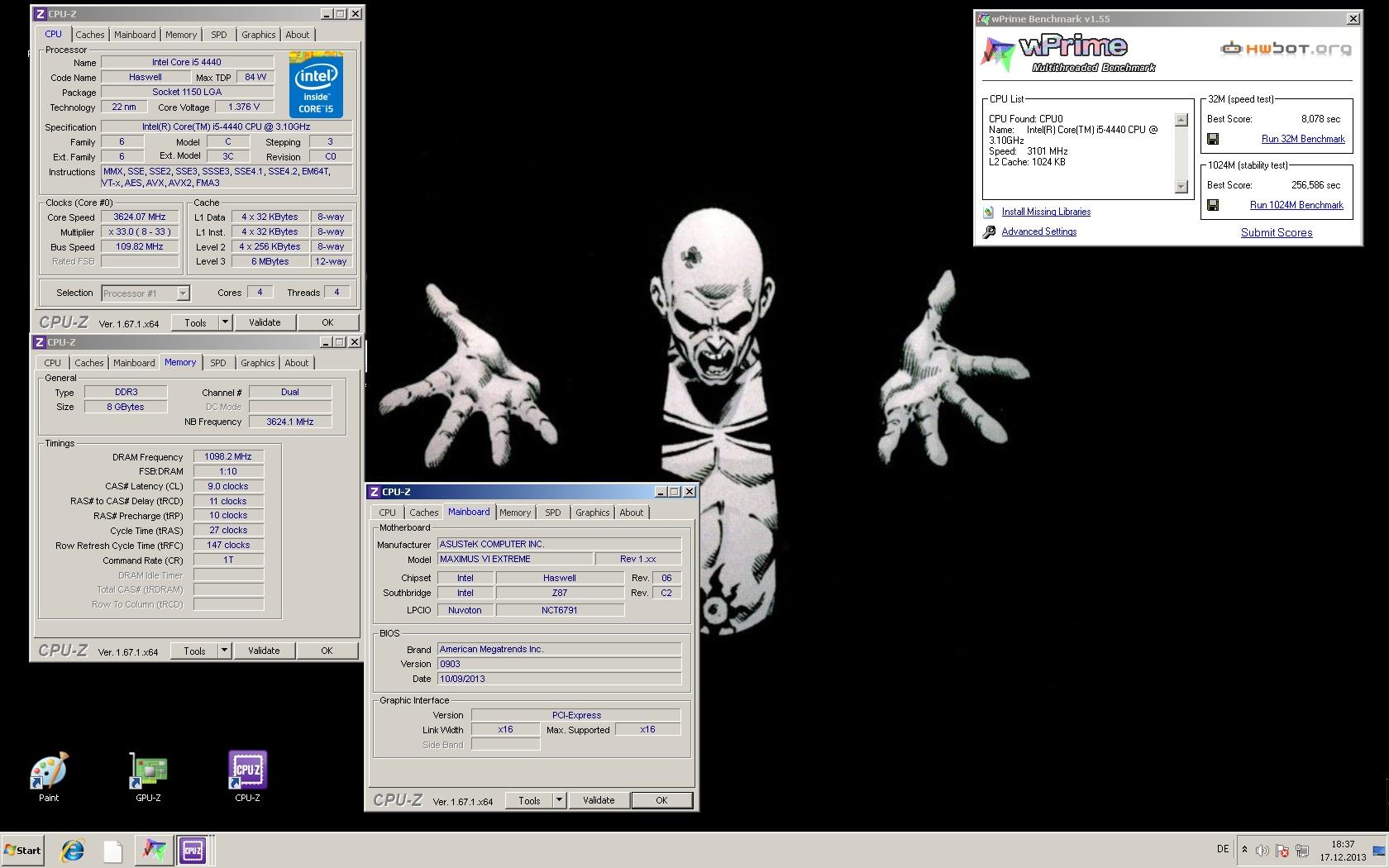Image resolution: width=1389 pixels, height=868 pixels.
Task: Click the network tray icon
Action: 1302,851
